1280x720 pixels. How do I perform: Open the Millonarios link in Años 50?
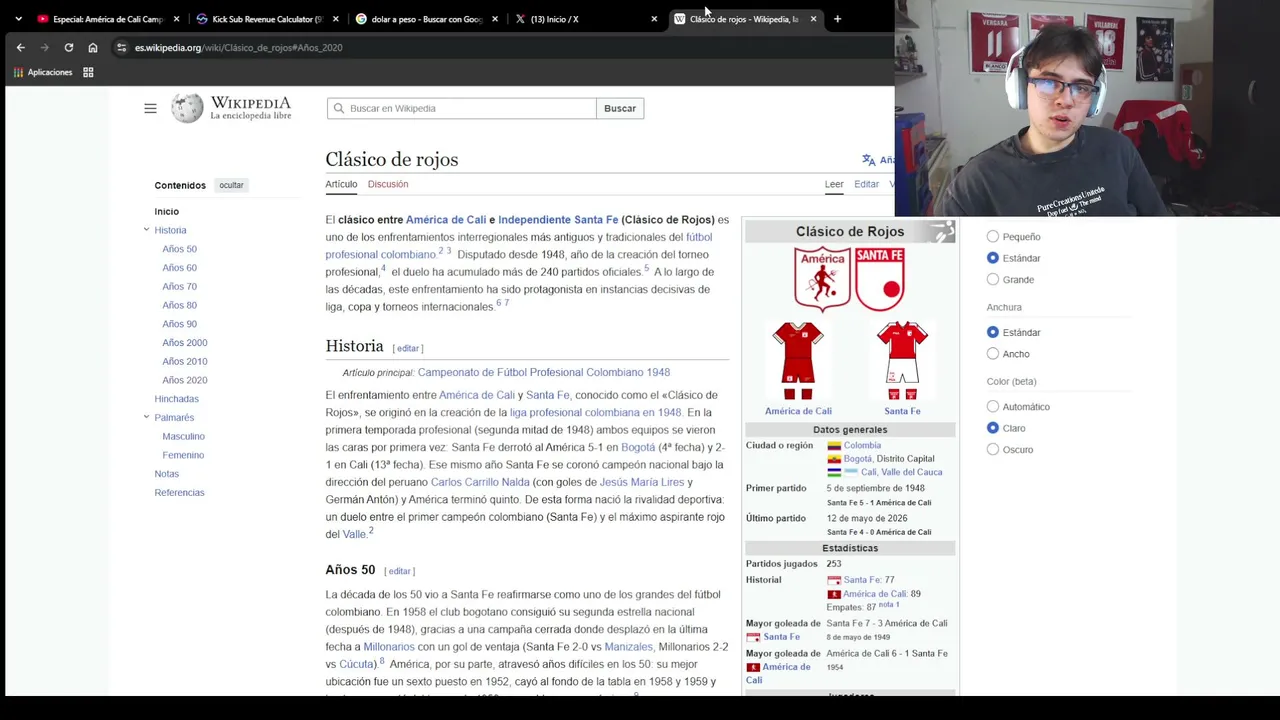click(x=389, y=647)
